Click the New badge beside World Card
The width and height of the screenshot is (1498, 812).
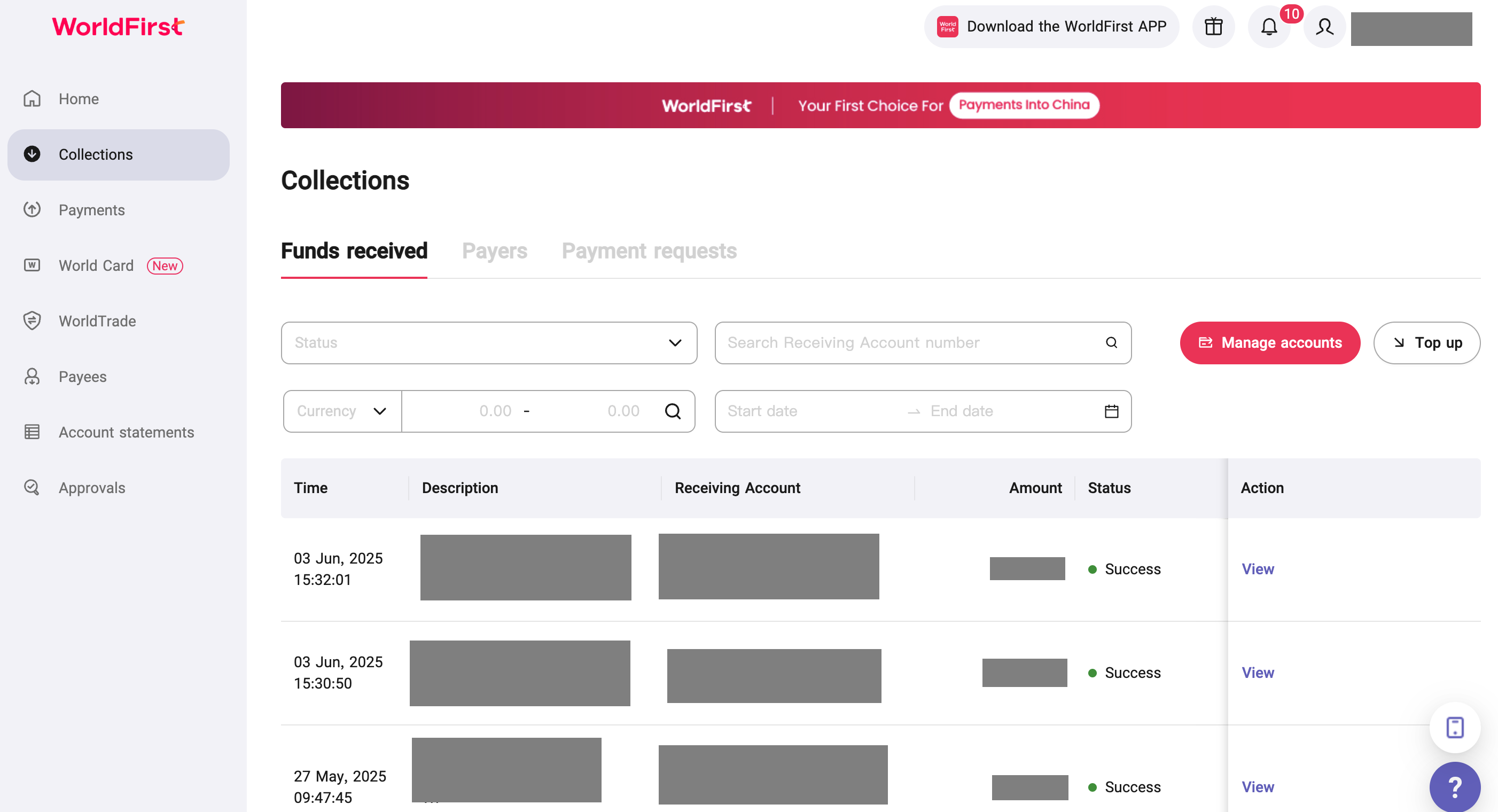(x=165, y=266)
